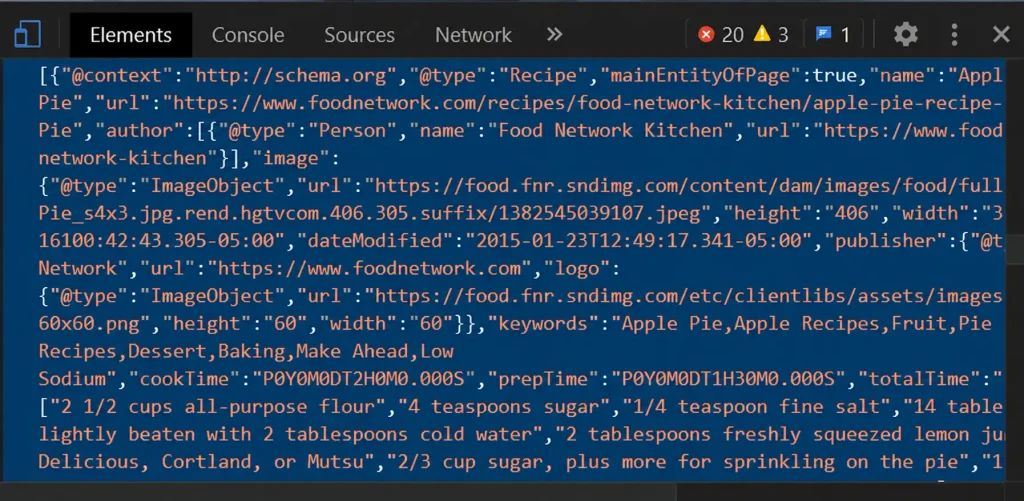Click the dateModified 2015-01-23 value
The height and width of the screenshot is (501, 1024).
pyautogui.click(x=639, y=241)
